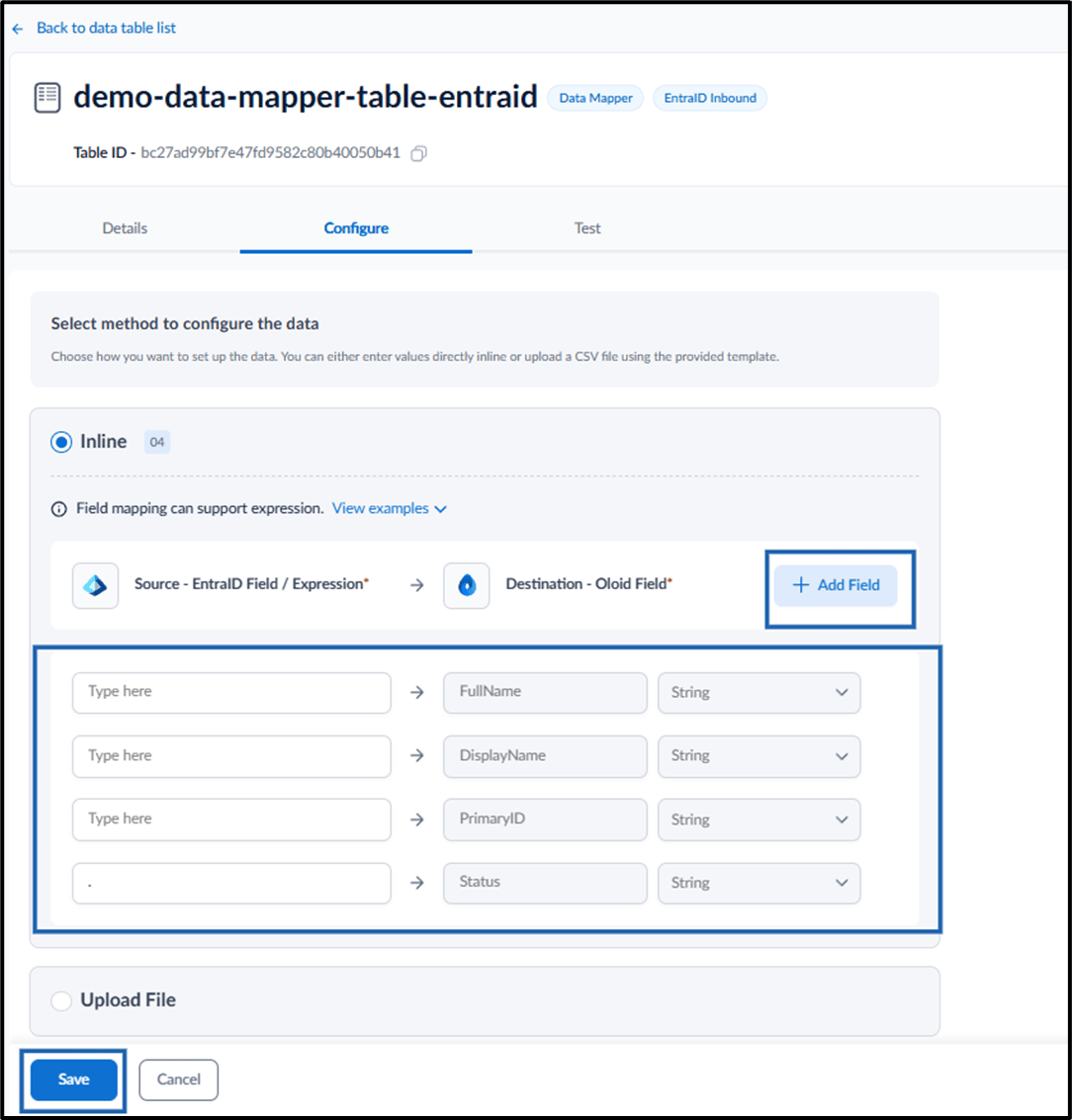Click the Destination - Oloid Field label

[x=588, y=584]
